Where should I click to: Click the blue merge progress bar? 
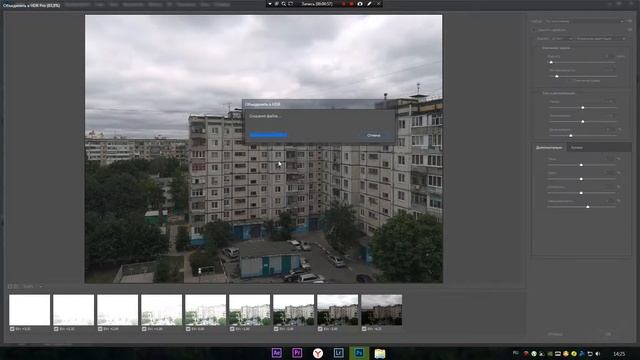coord(269,135)
